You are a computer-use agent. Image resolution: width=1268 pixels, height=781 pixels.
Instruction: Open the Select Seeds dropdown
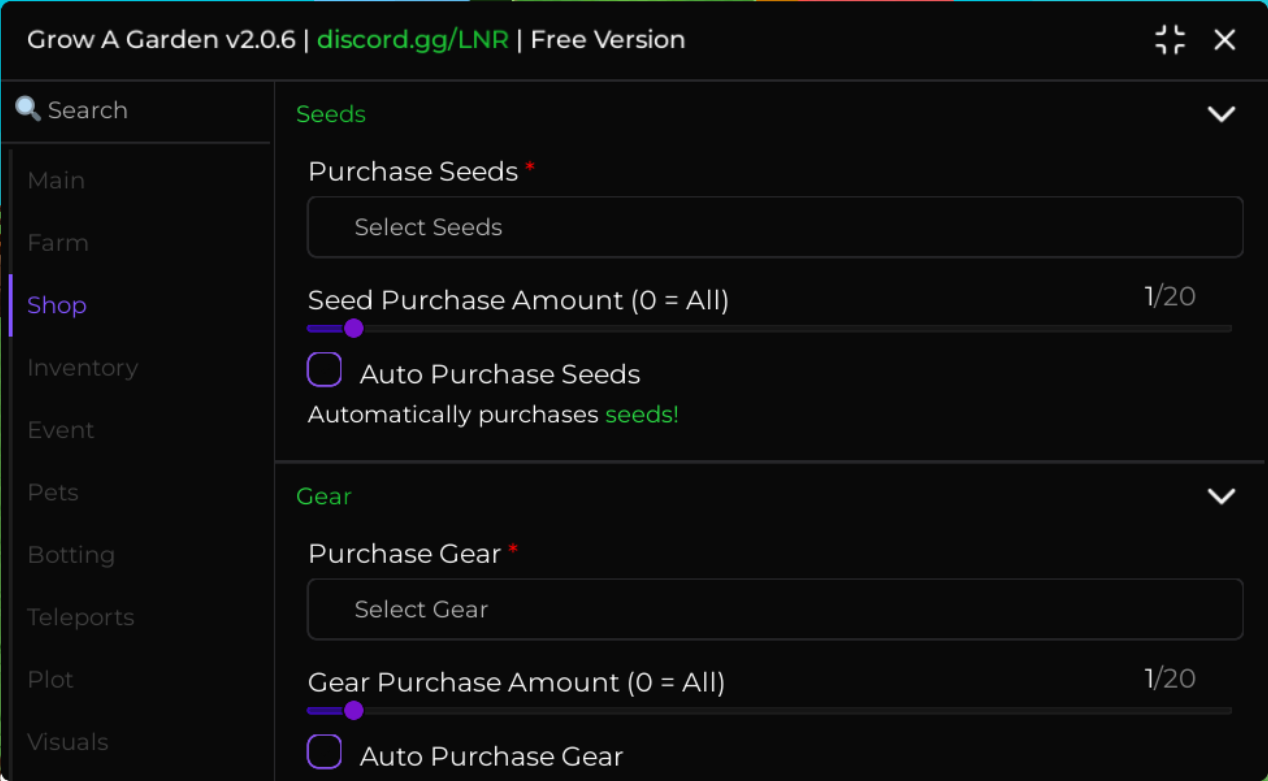[775, 227]
